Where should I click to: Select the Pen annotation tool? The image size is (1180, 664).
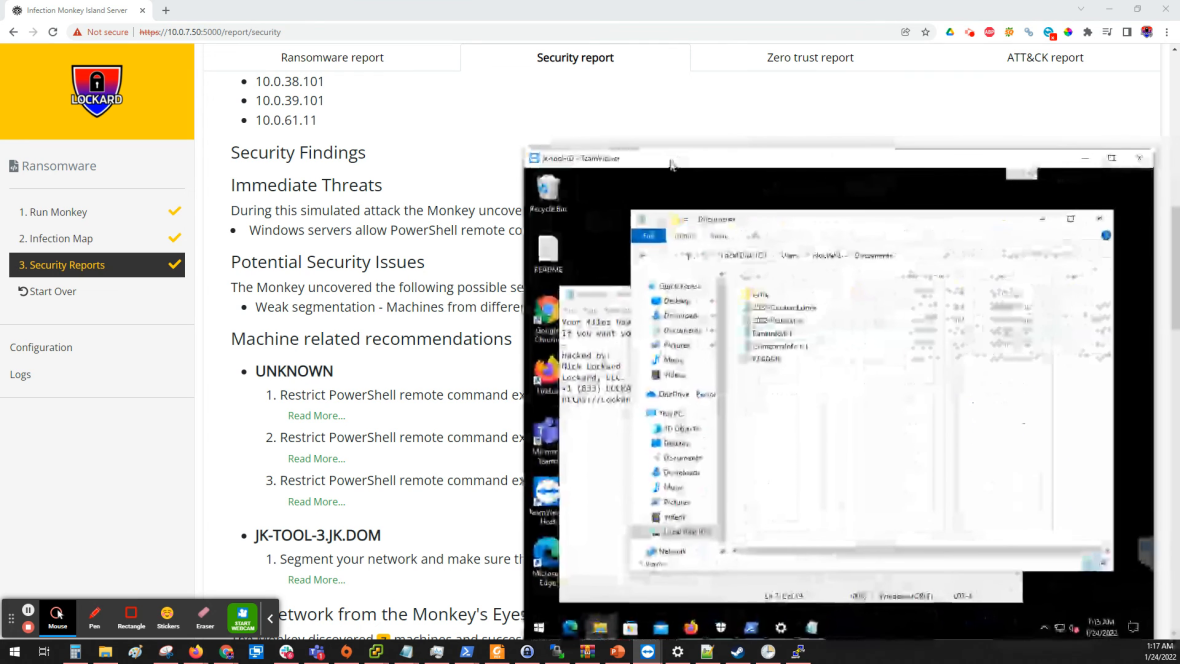coord(94,617)
